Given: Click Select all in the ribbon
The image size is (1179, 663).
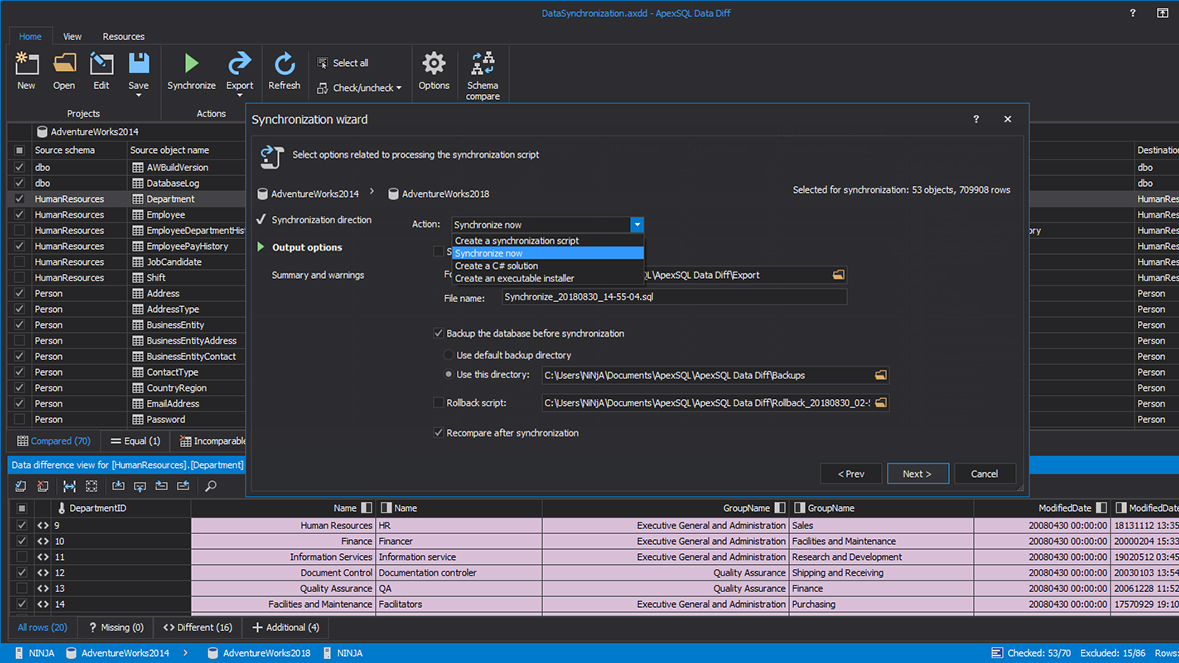Looking at the screenshot, I should click(343, 63).
